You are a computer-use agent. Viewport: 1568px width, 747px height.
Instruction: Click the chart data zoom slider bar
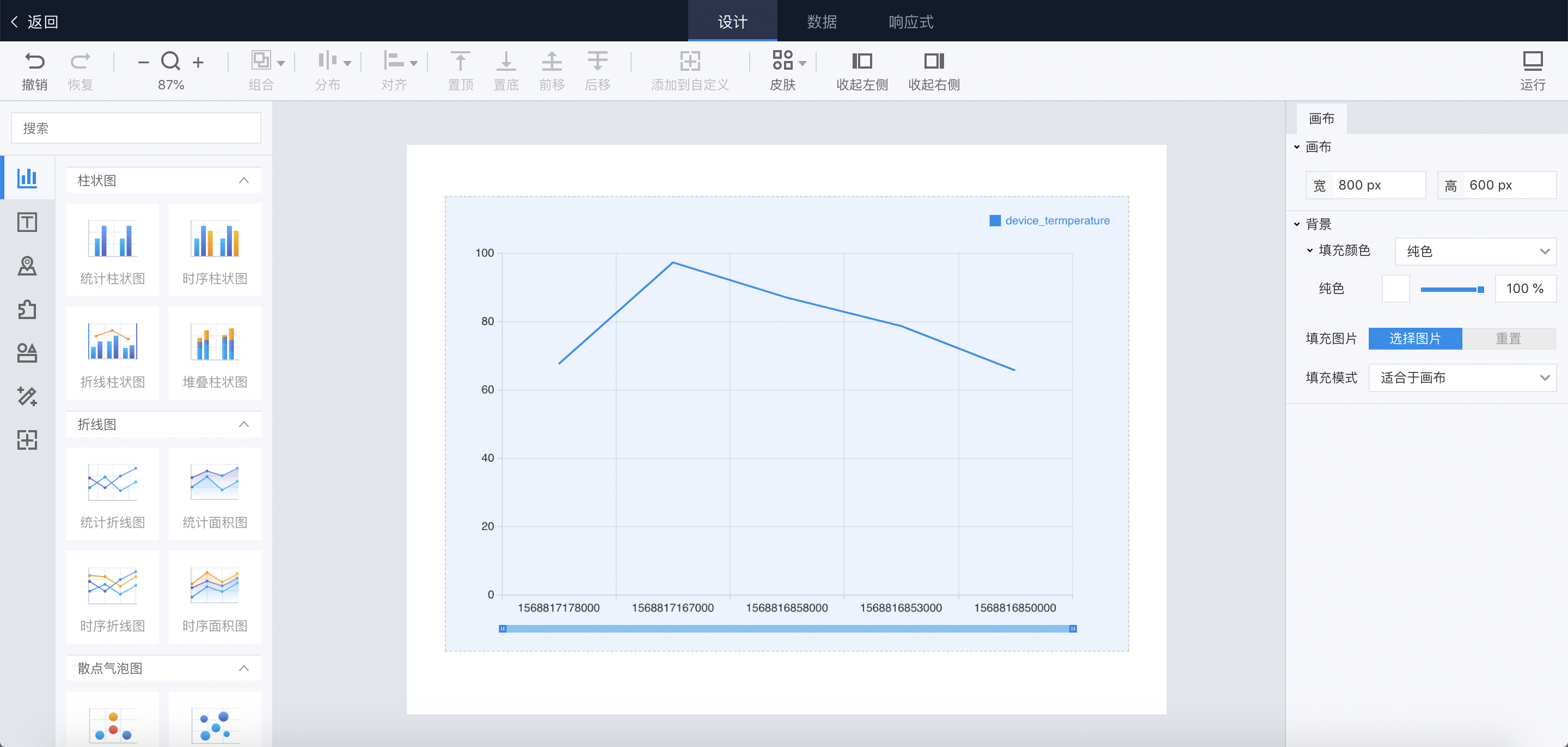(x=788, y=628)
